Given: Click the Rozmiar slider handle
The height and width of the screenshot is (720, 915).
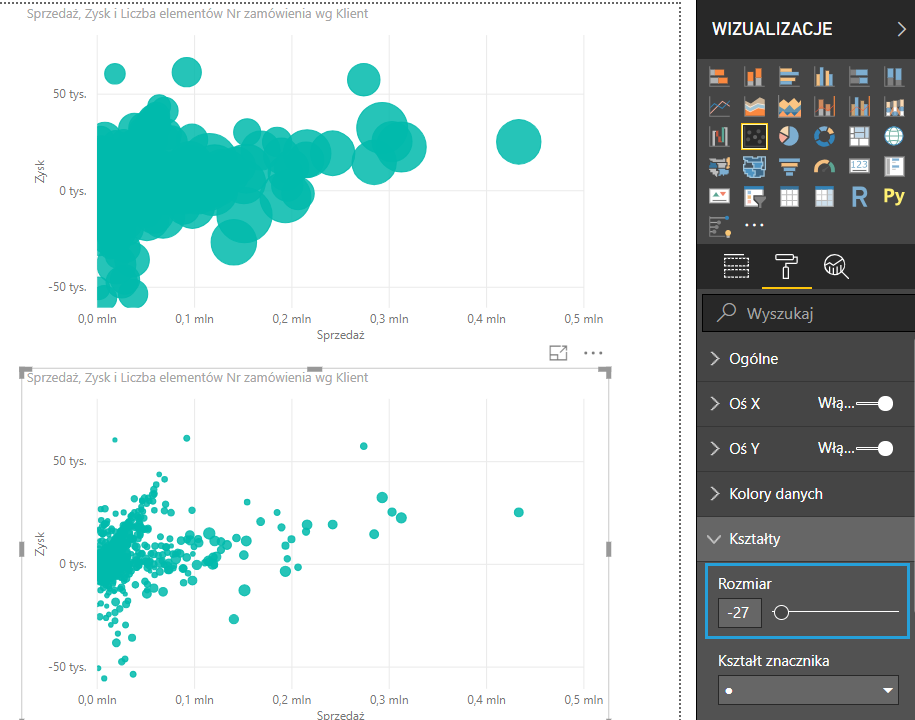Looking at the screenshot, I should click(x=782, y=613).
